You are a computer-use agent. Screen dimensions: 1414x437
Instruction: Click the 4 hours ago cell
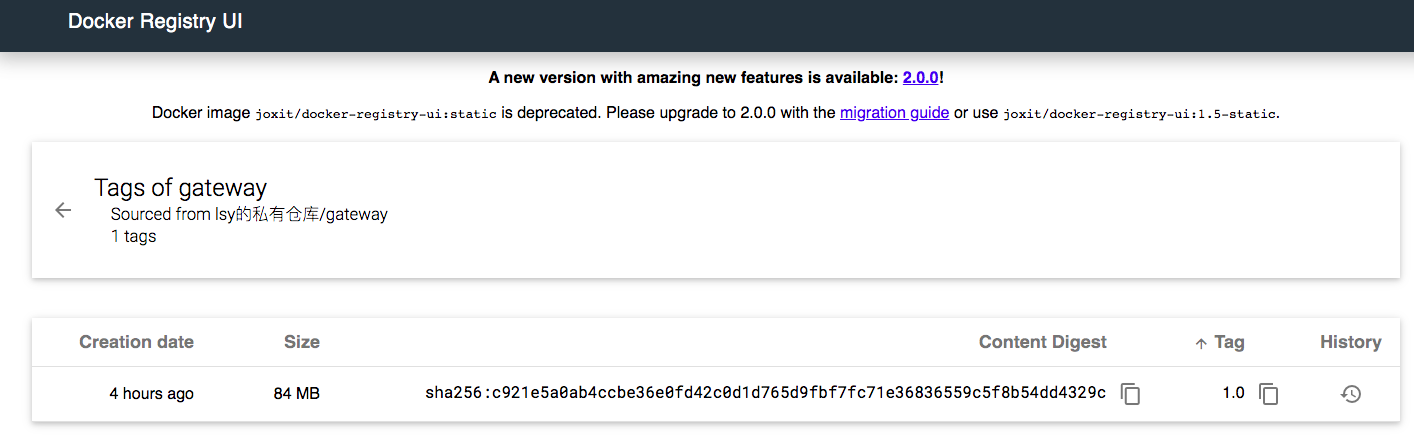point(151,394)
